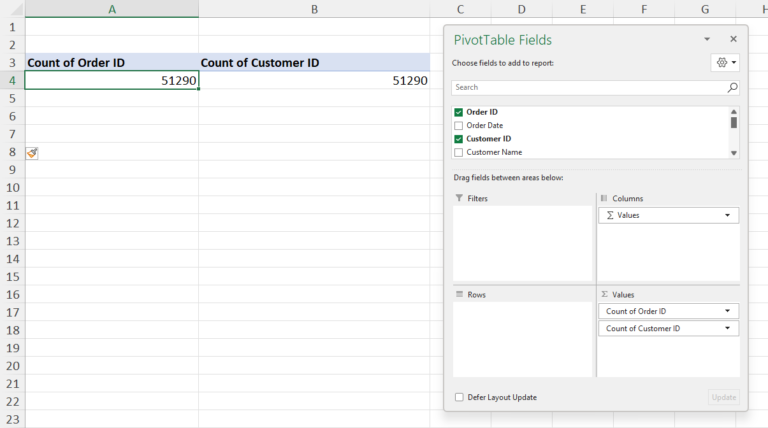The image size is (768, 428).
Task: Open the Tools gear icon menu
Action: 725,62
